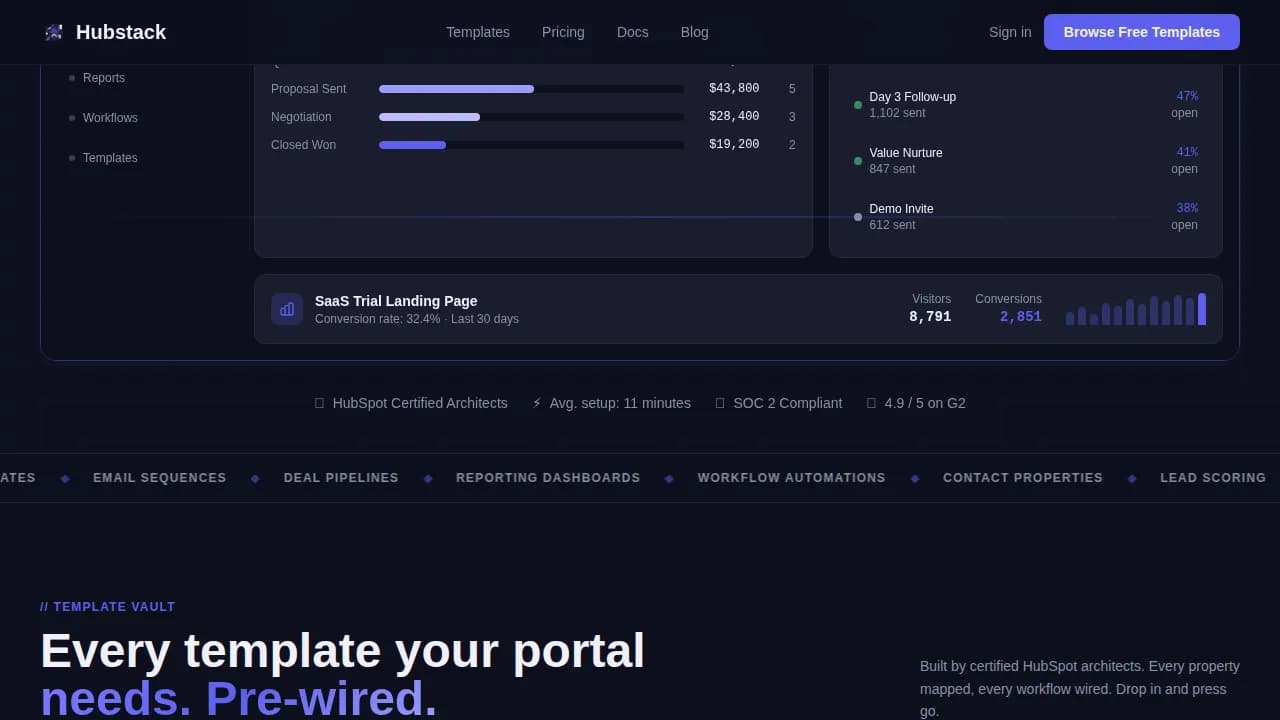Click the conversions sparkline chart
Screen dimensions: 1280x720
[x=1135, y=311]
